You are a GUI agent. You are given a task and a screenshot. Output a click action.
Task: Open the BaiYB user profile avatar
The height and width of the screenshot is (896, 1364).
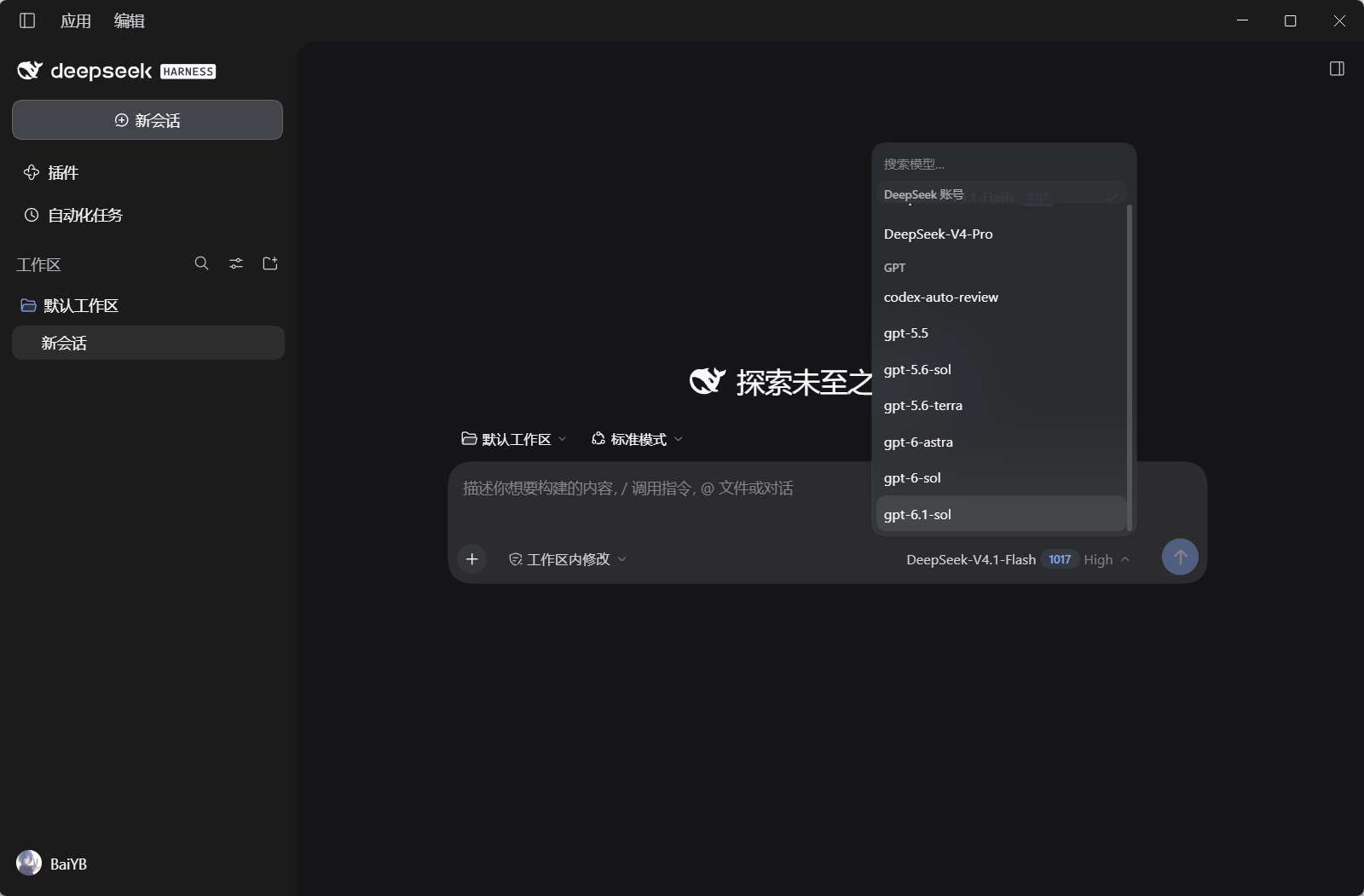[29, 863]
